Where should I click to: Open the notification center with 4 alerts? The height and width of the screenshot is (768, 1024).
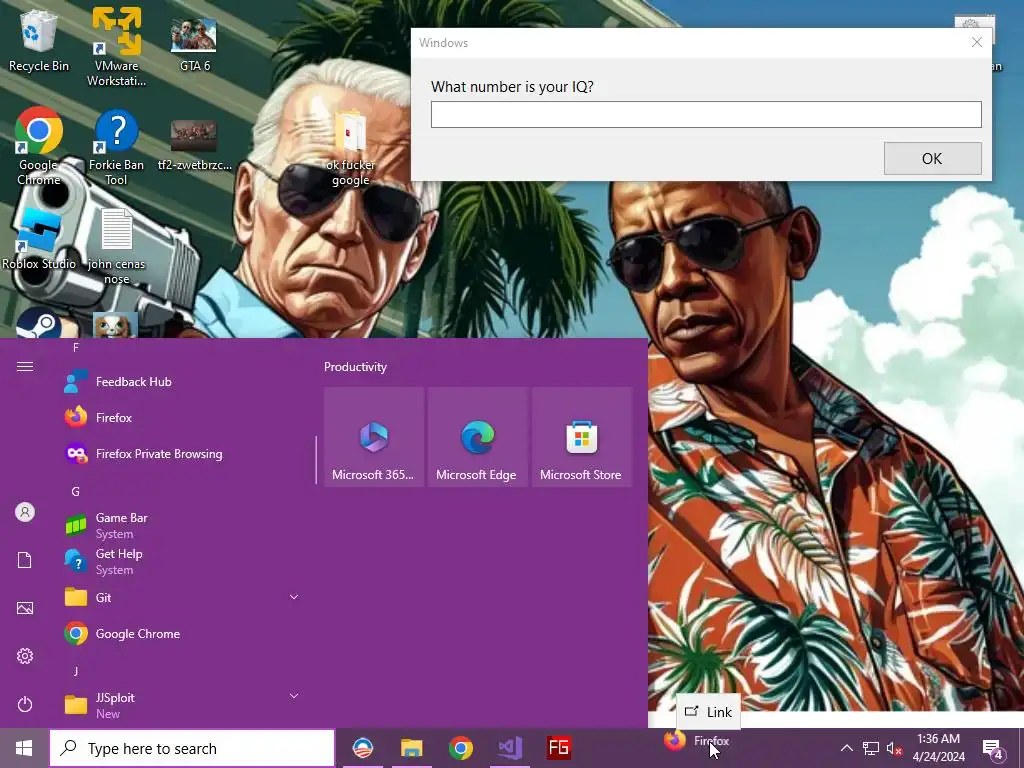pos(993,749)
